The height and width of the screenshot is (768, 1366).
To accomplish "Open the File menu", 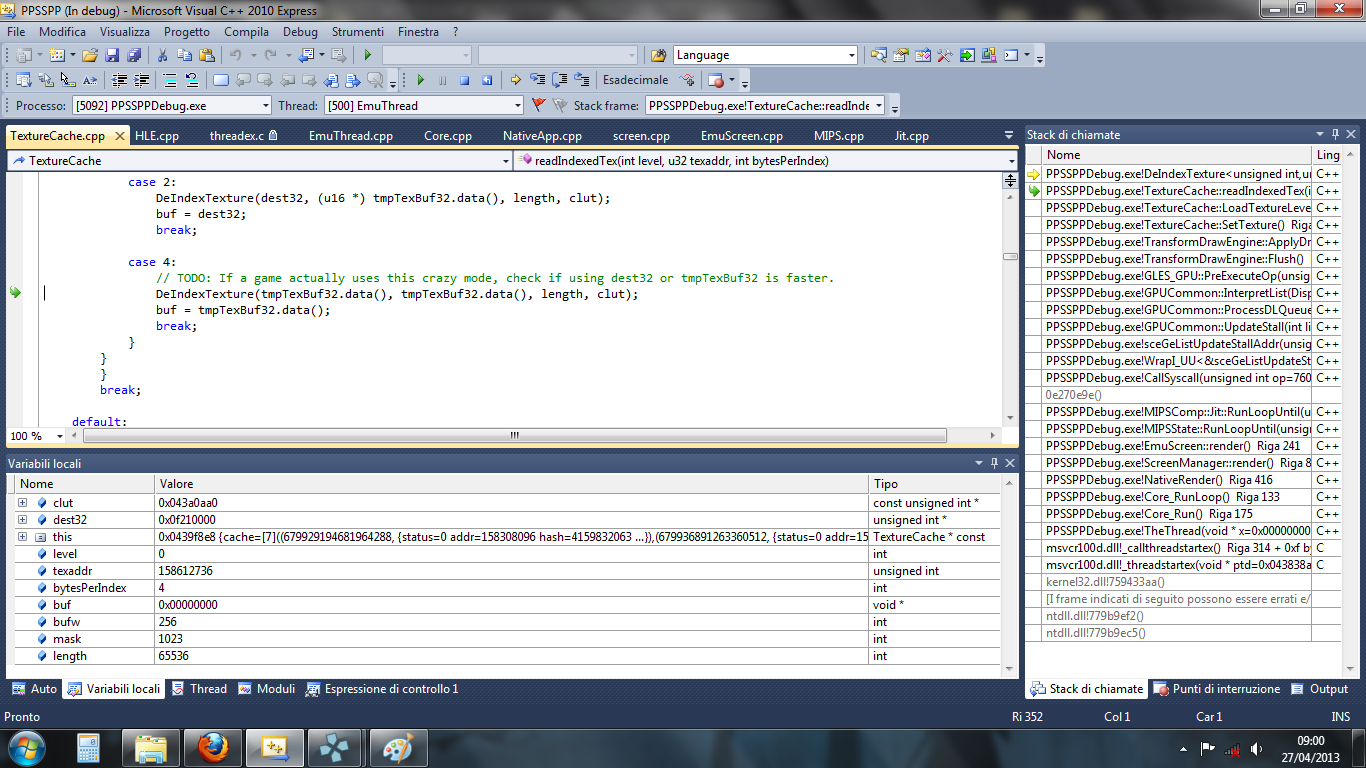I will (x=16, y=32).
